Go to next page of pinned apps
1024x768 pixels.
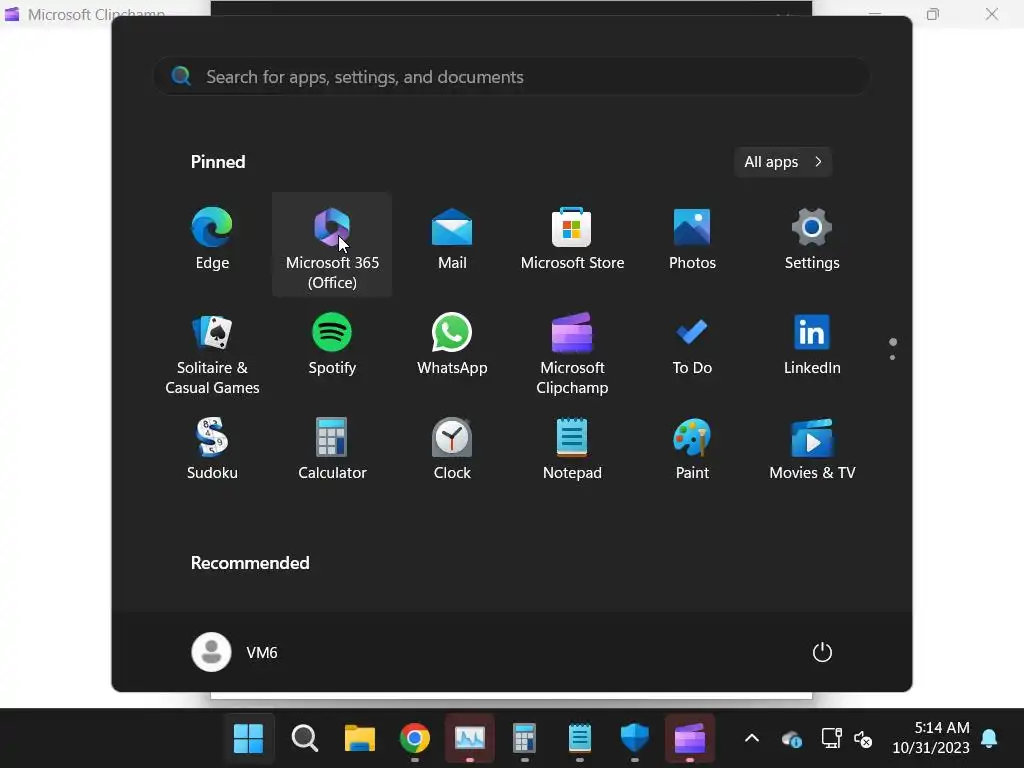(x=892, y=357)
